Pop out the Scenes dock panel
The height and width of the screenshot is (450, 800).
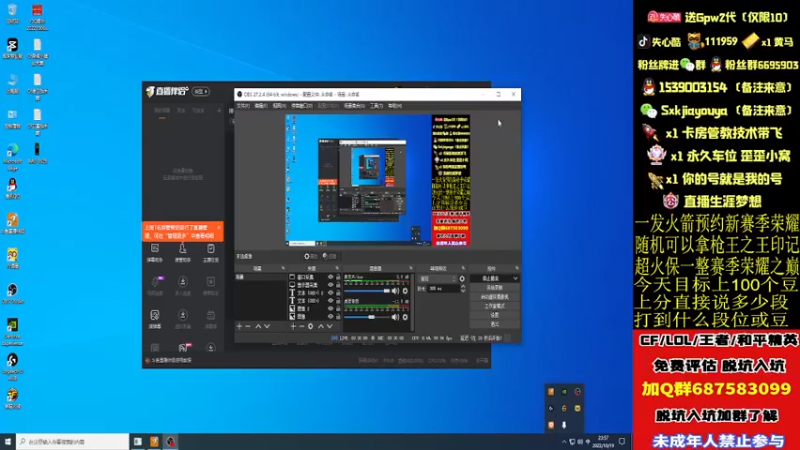283,268
